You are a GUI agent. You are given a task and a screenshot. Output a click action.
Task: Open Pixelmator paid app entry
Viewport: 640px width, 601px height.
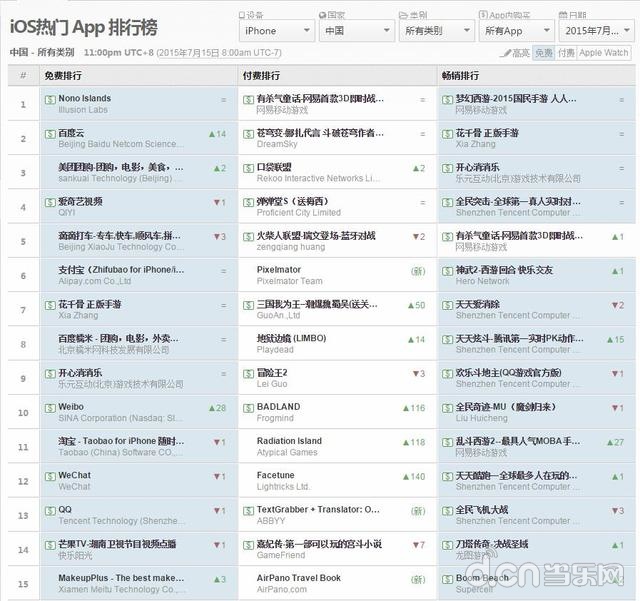click(x=279, y=270)
